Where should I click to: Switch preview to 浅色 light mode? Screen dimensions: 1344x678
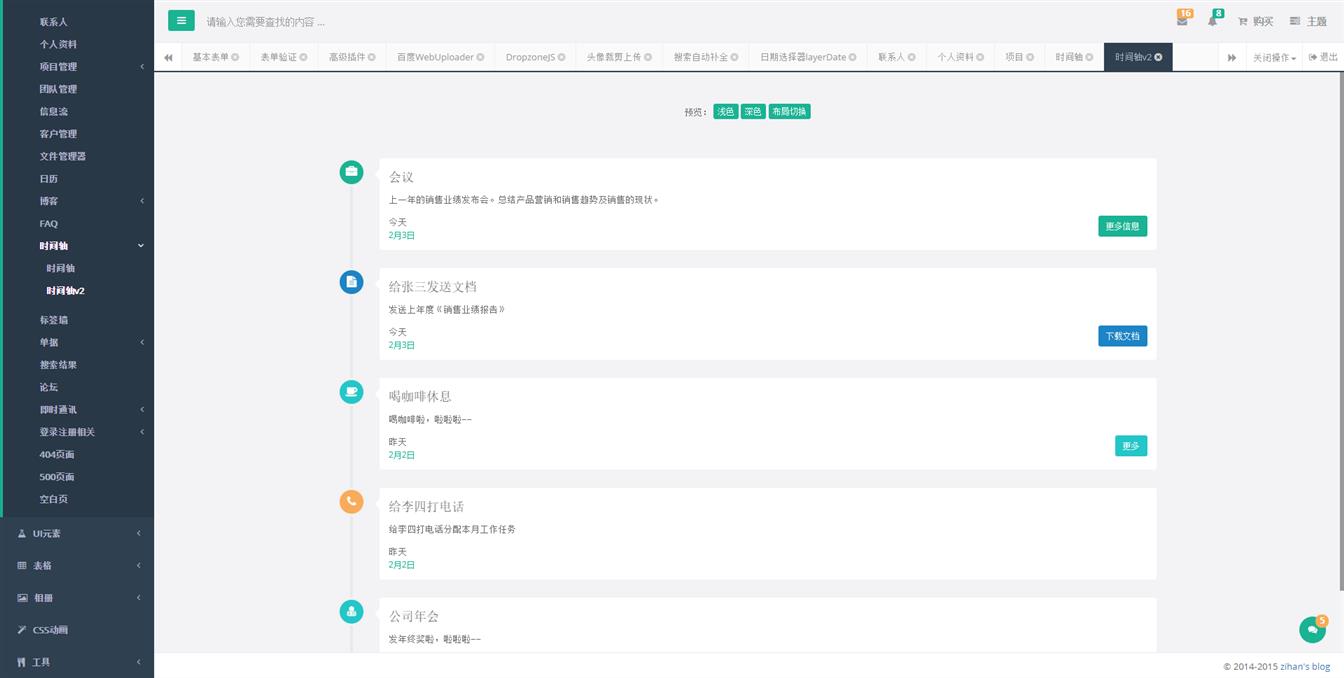725,112
